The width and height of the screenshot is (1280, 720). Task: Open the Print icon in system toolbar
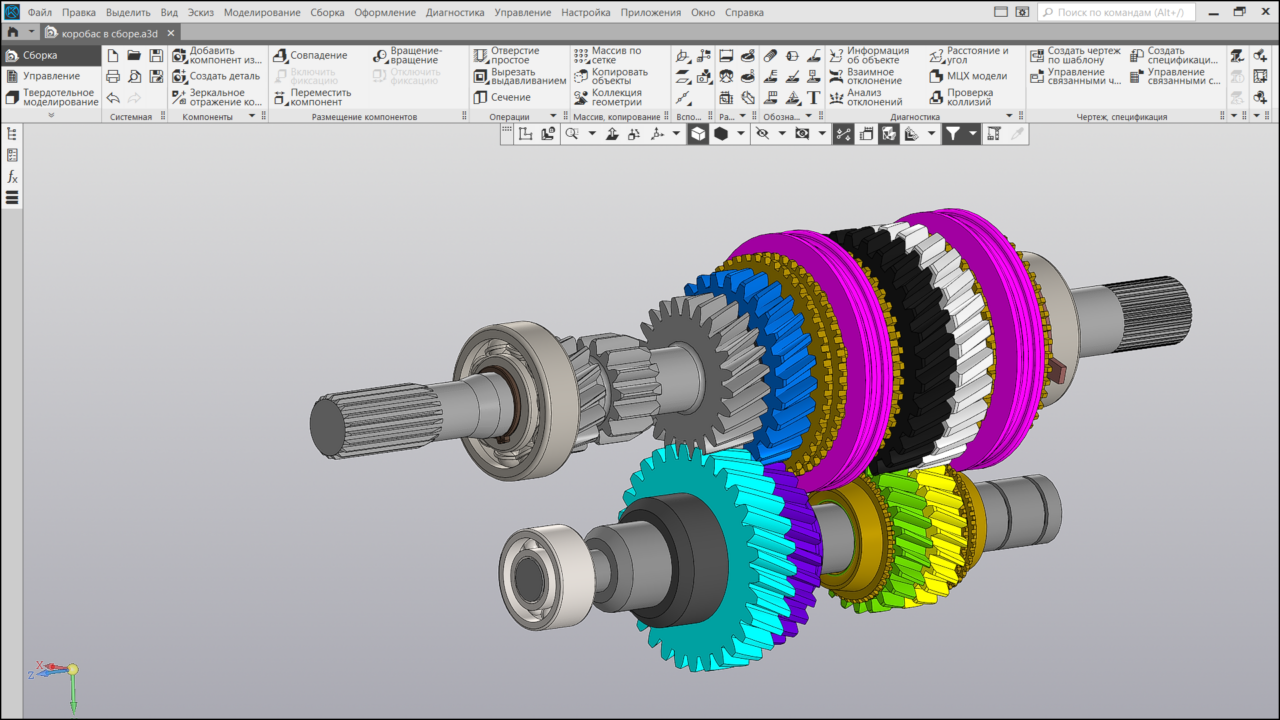pos(113,76)
